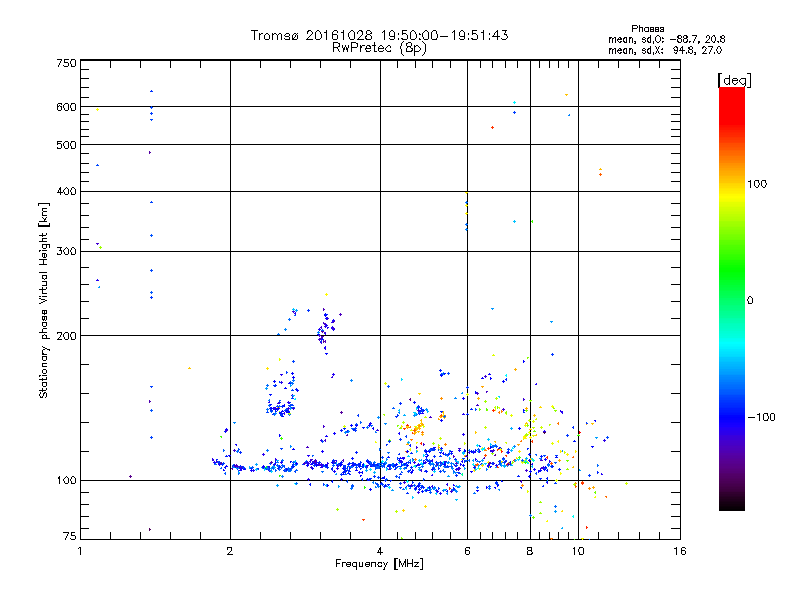Click the y-axis tick label '600'

coord(66,107)
